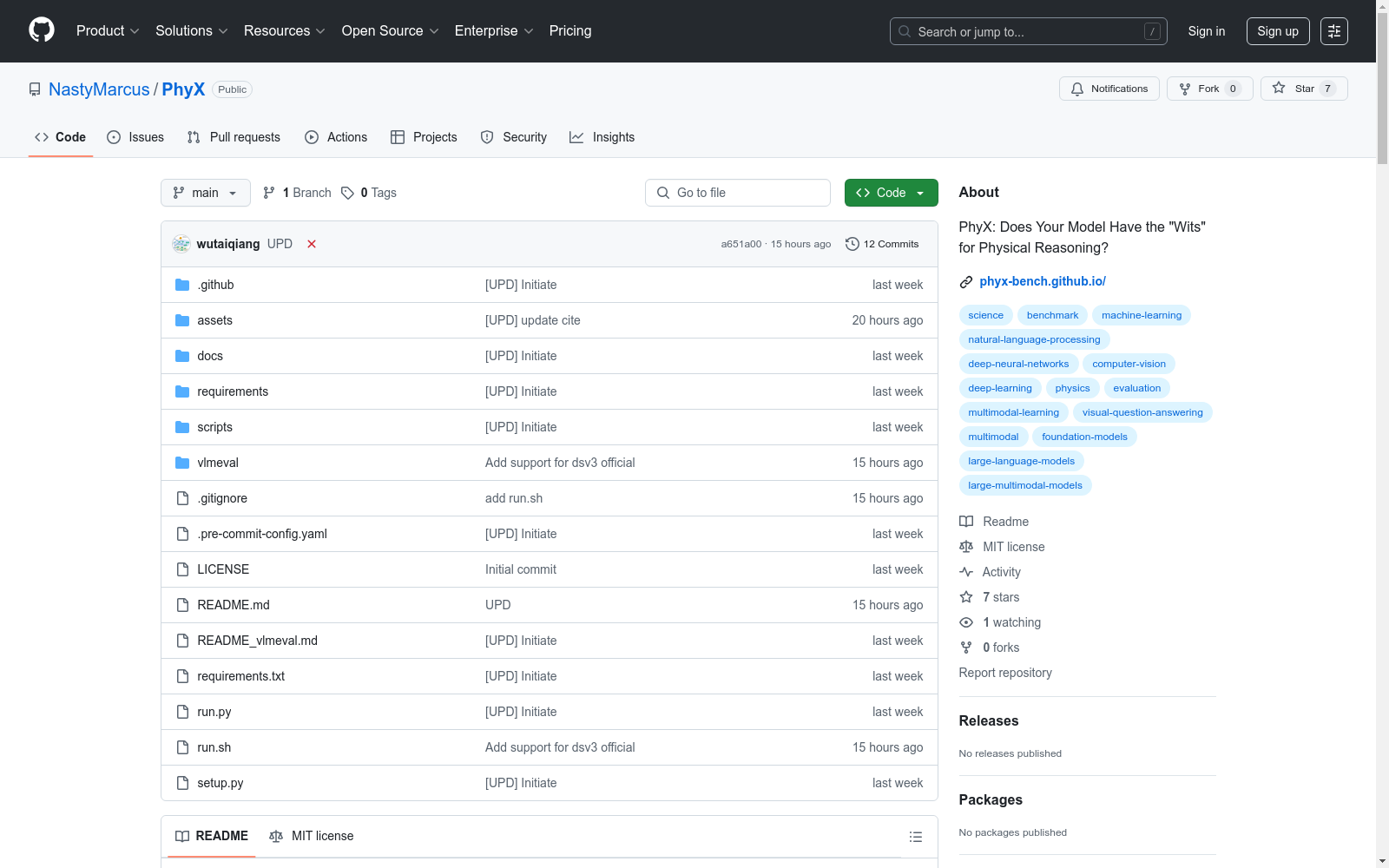The image size is (1389, 868).
Task: Open the assets folder
Action: click(x=214, y=320)
